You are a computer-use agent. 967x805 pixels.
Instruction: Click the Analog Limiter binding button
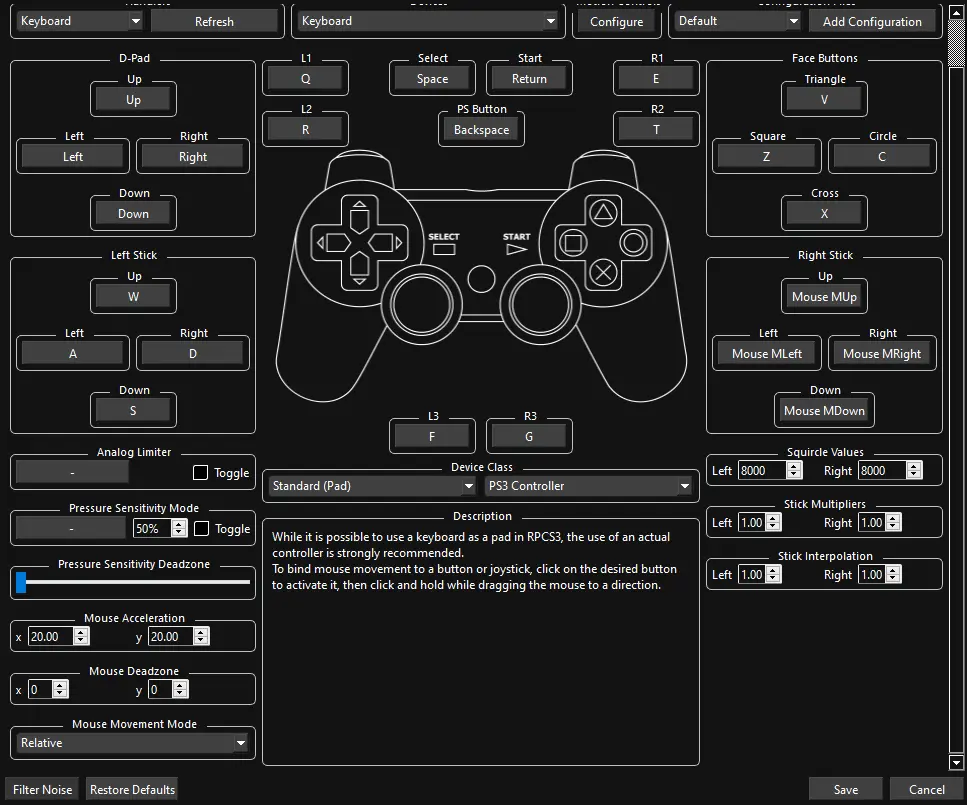(72, 473)
